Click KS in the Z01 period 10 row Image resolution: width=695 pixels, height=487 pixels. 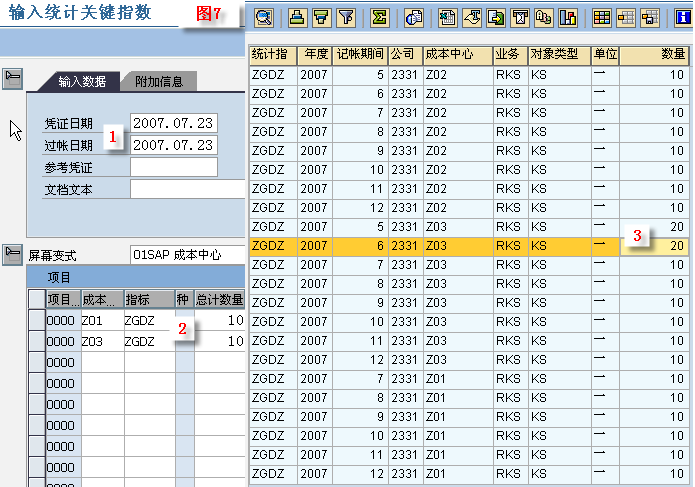click(x=559, y=436)
